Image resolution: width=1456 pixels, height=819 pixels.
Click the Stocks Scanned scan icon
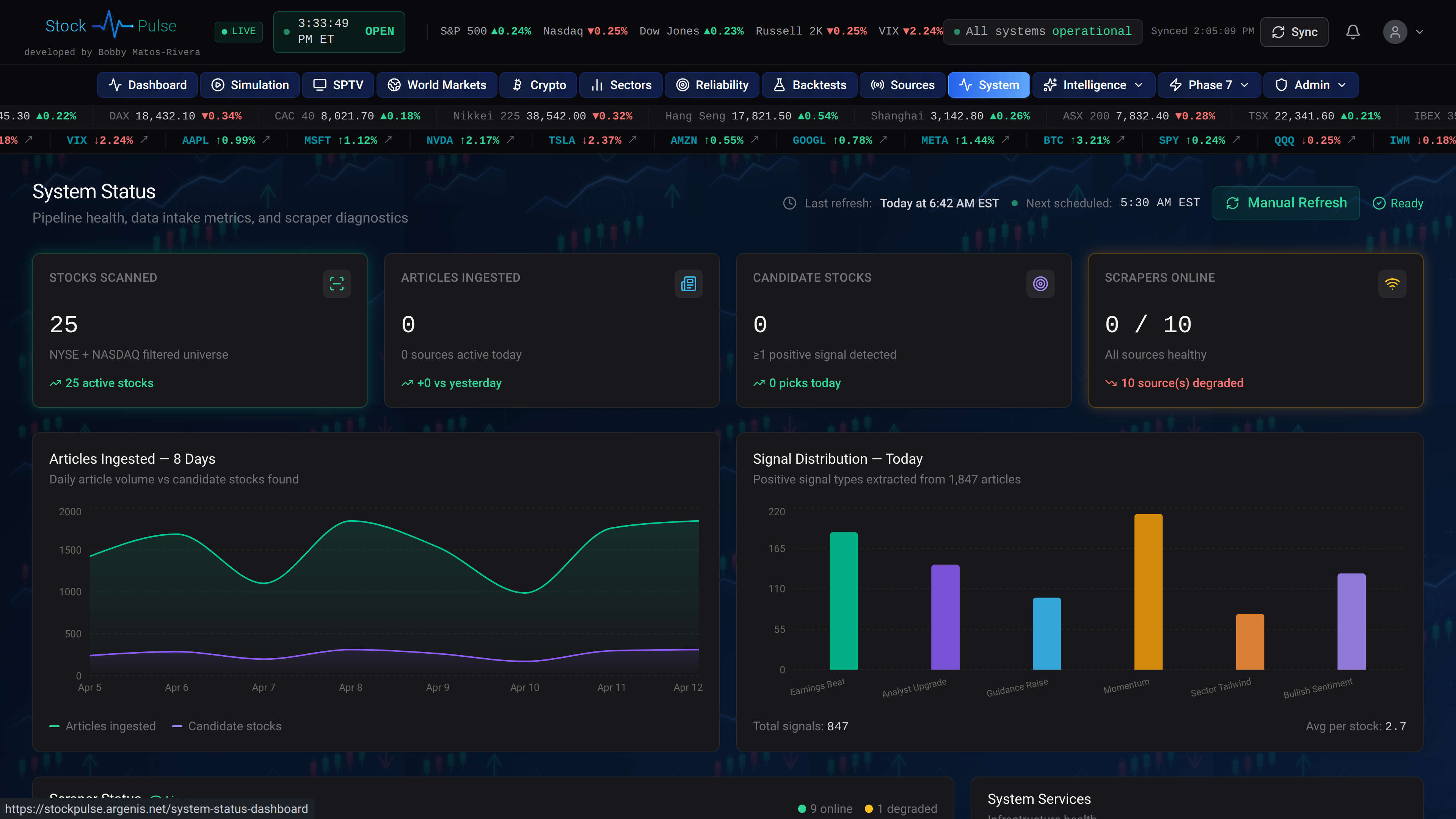pyautogui.click(x=337, y=284)
